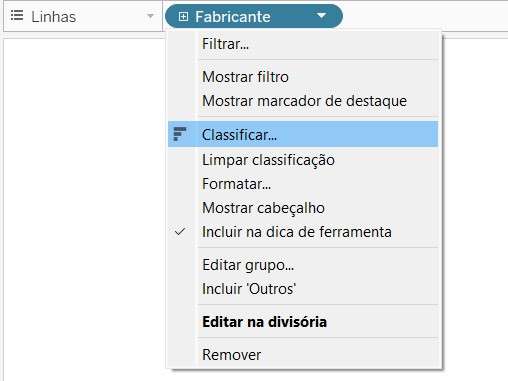Open the Fabricante pill dropdown arrow
The height and width of the screenshot is (381, 508).
click(321, 16)
